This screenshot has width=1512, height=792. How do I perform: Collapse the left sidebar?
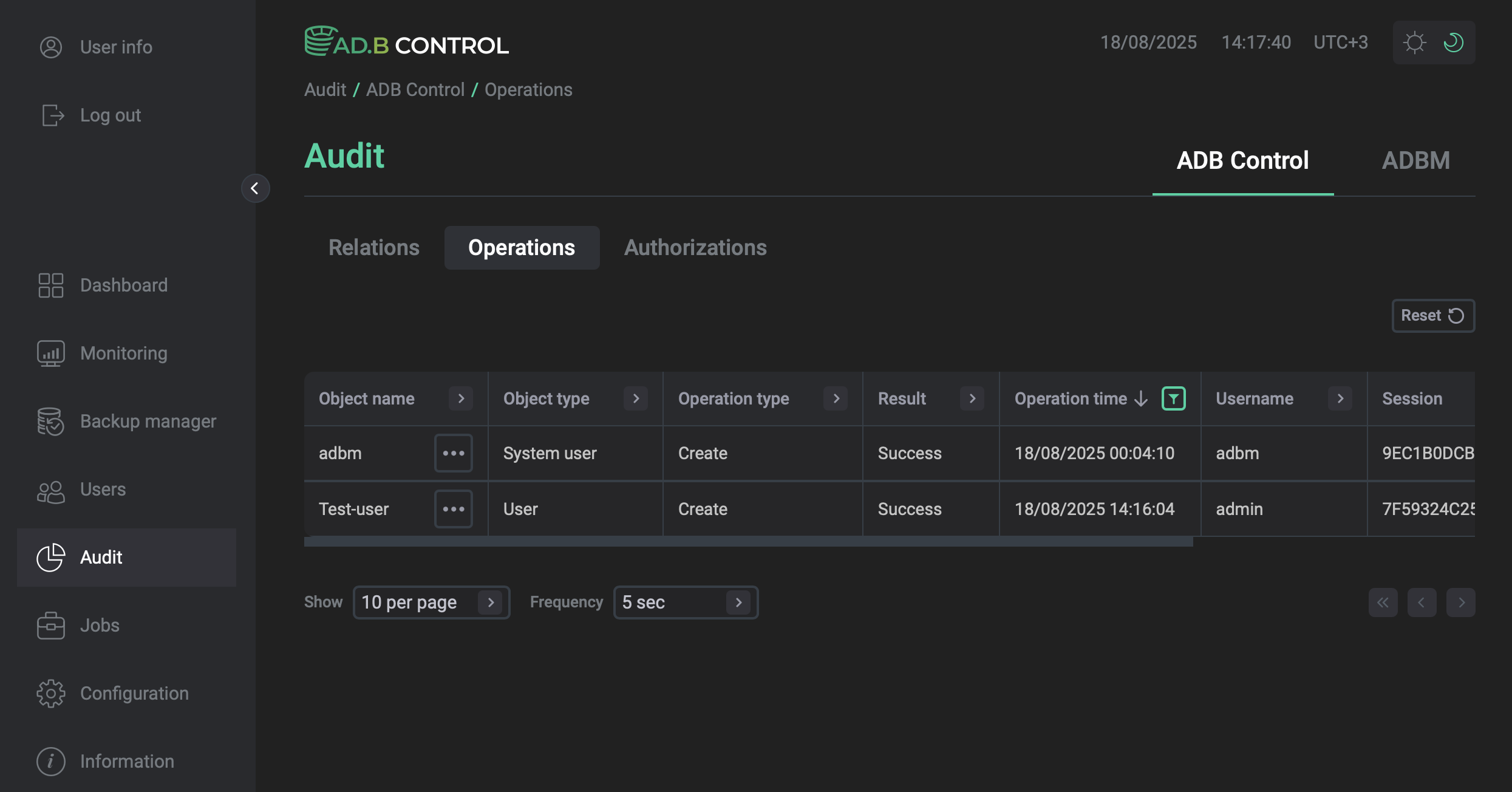tap(255, 188)
